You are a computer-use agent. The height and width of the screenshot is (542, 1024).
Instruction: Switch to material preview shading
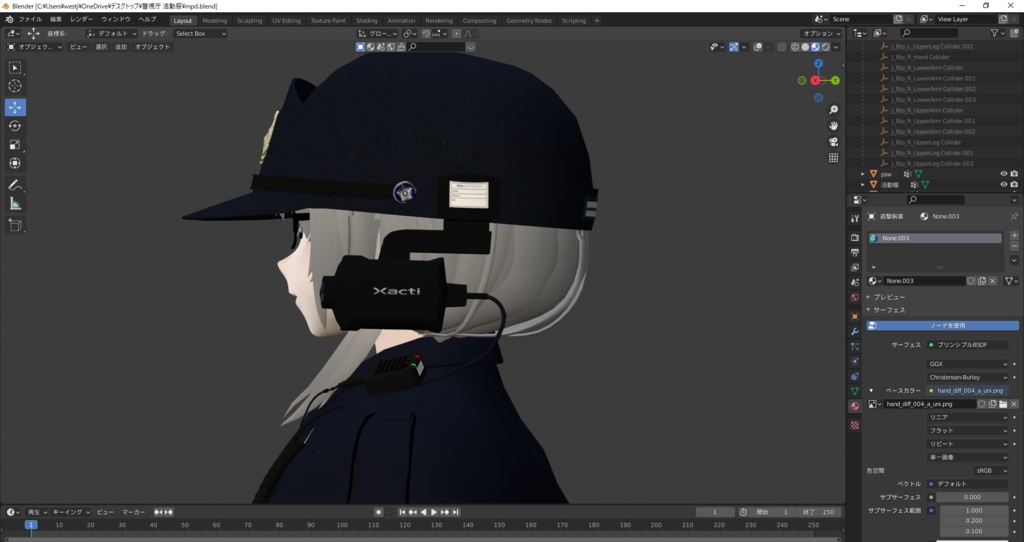[x=816, y=47]
